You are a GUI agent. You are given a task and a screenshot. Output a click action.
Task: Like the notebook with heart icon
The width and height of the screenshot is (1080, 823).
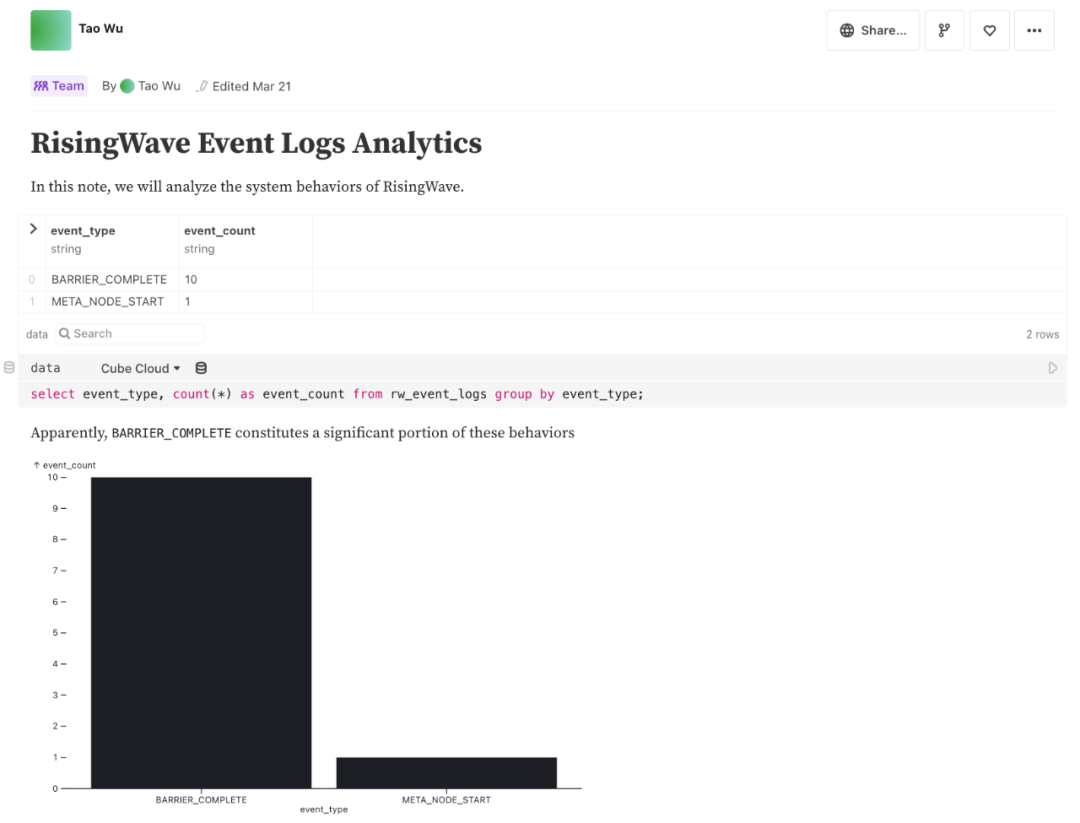tap(989, 30)
